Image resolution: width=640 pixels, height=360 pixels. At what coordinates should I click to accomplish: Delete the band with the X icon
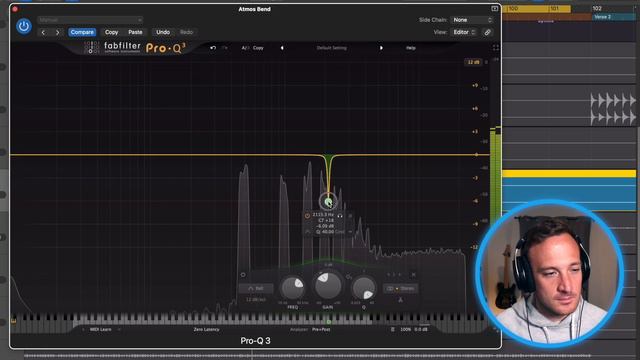click(x=413, y=275)
